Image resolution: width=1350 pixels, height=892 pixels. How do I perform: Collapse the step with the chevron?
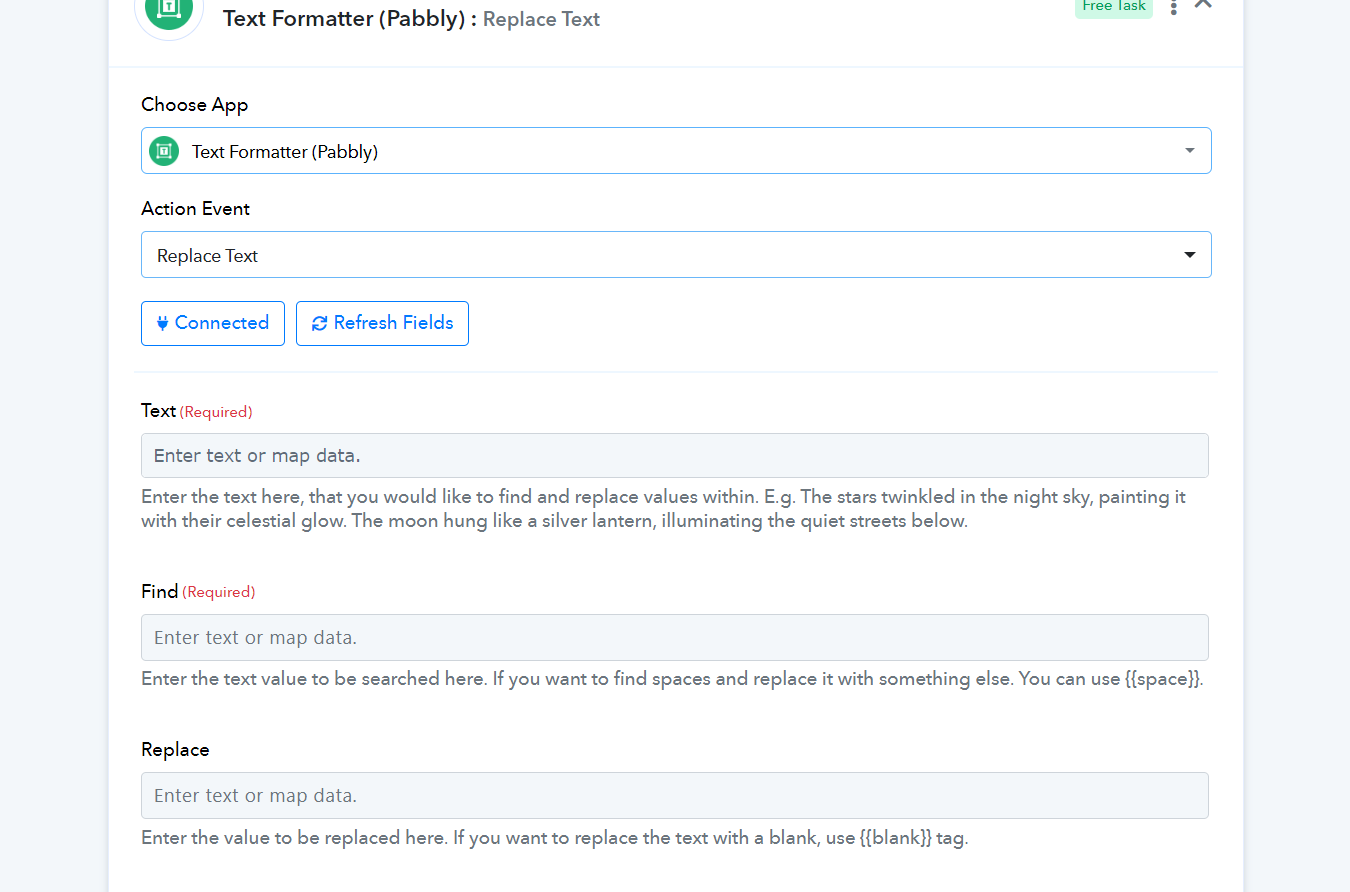(x=1203, y=4)
